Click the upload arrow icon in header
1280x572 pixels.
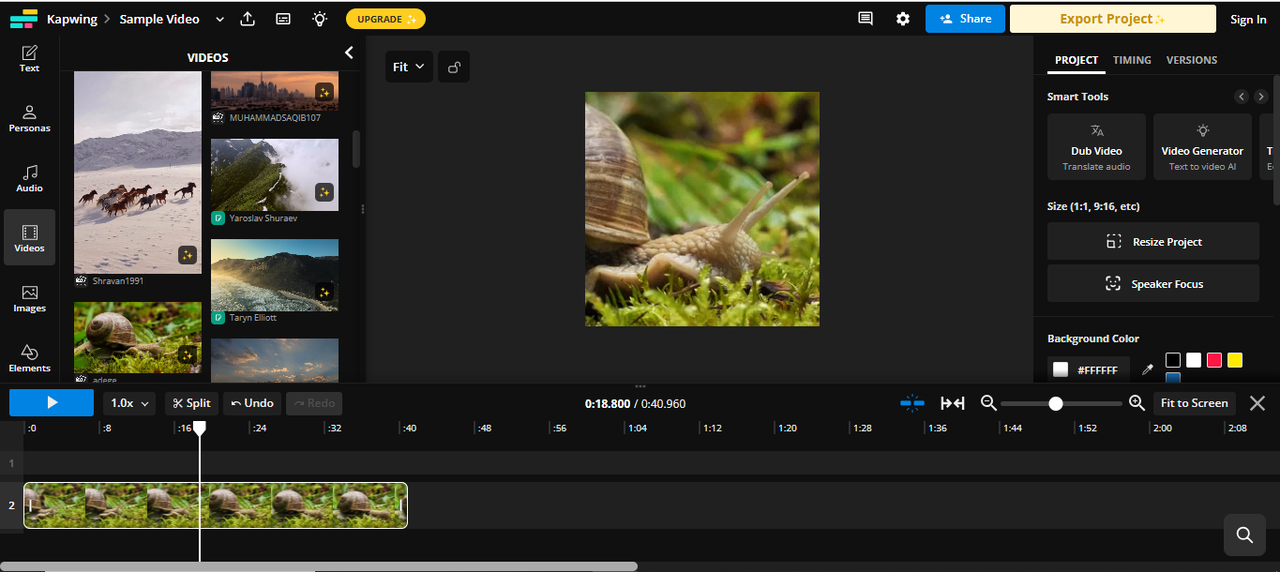247,19
